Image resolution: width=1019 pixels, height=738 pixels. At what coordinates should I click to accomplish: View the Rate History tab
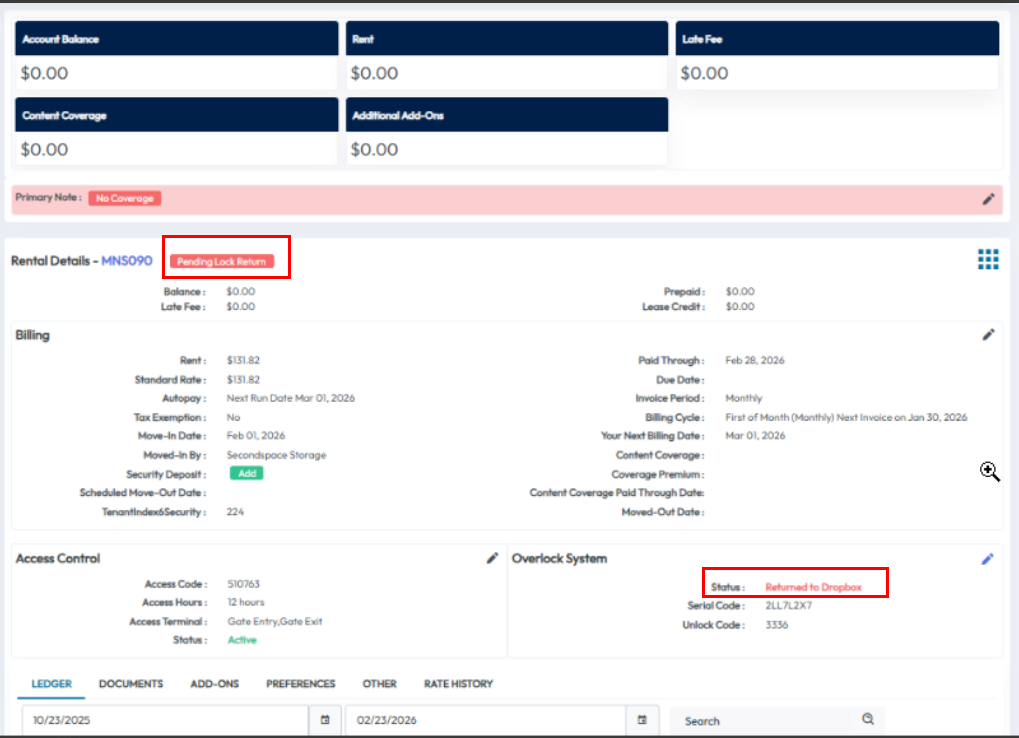(458, 684)
